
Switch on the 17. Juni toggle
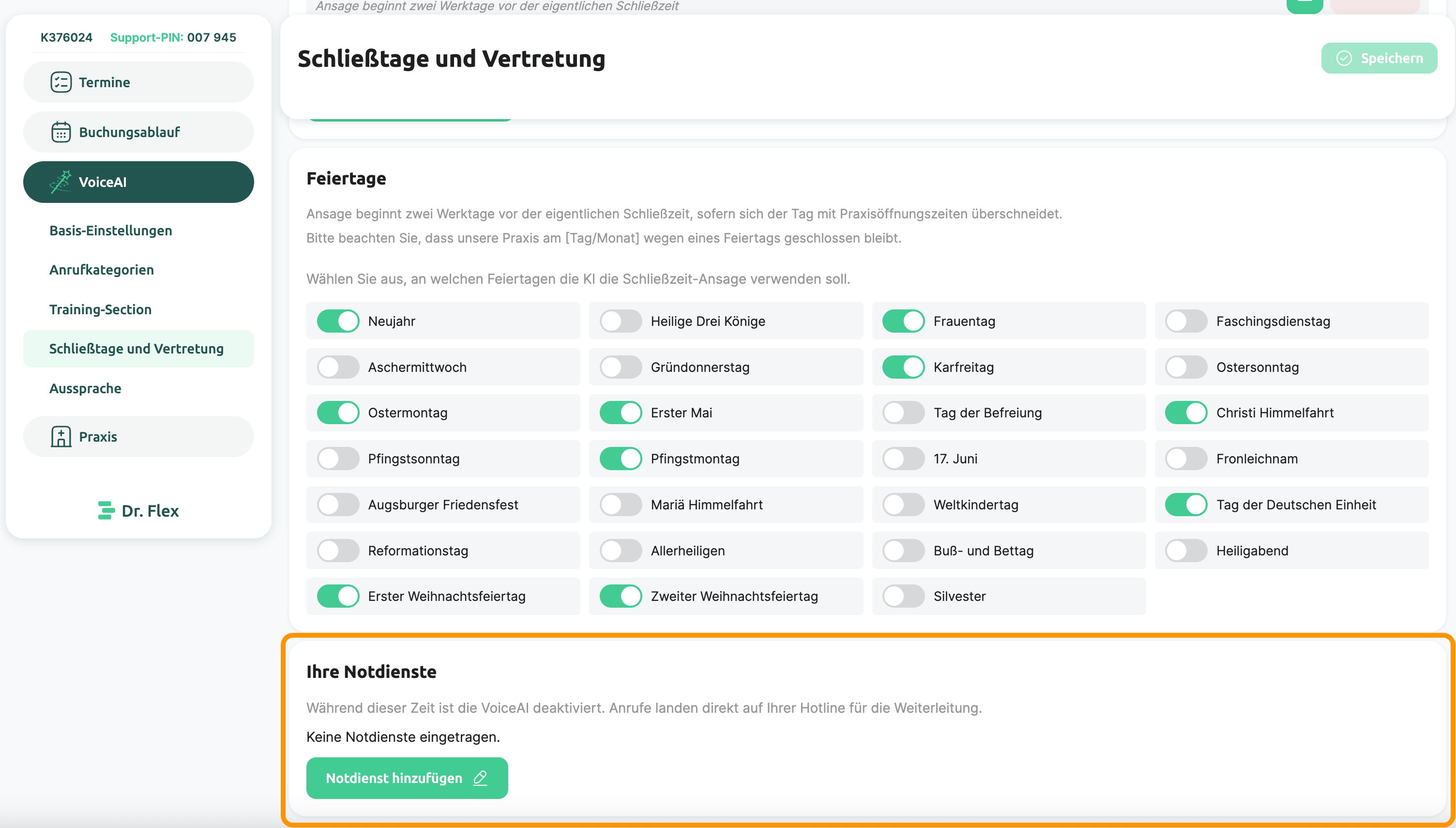904,459
